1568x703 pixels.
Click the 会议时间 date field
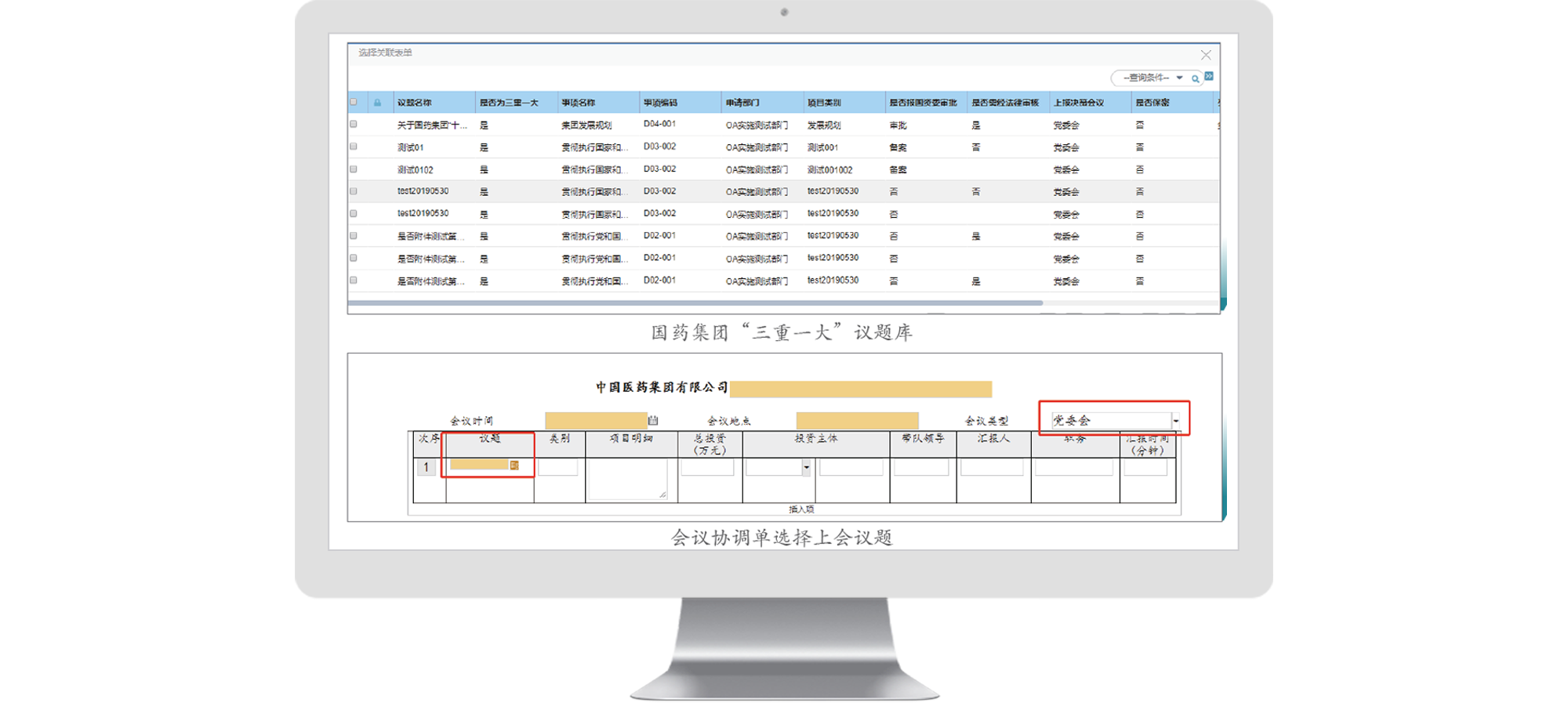pos(596,421)
